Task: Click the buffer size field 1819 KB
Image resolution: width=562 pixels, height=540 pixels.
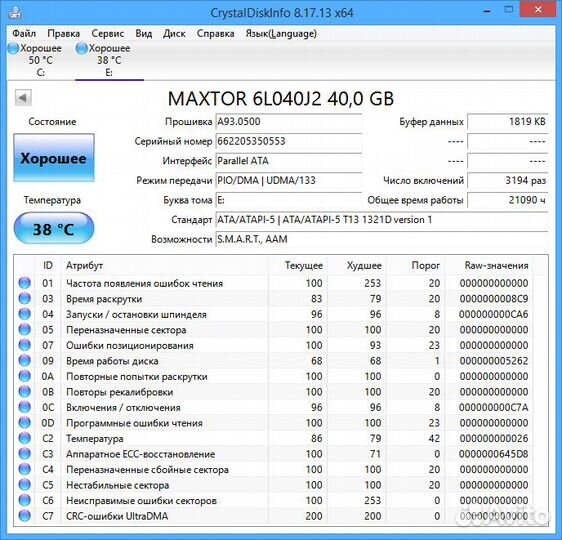Action: [x=508, y=122]
